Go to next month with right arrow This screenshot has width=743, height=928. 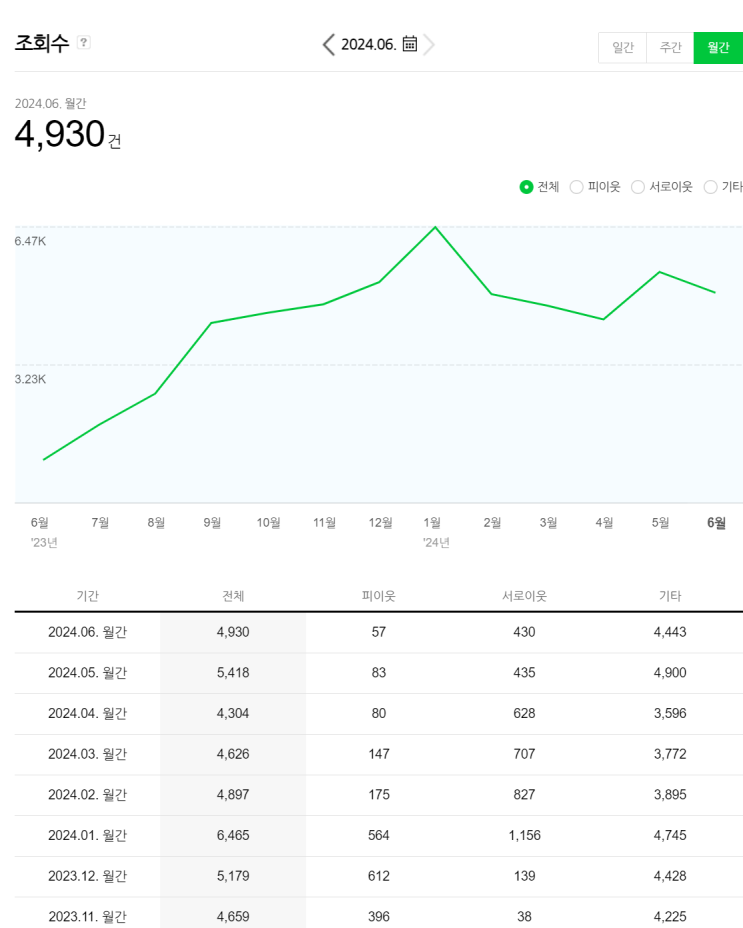pos(429,44)
